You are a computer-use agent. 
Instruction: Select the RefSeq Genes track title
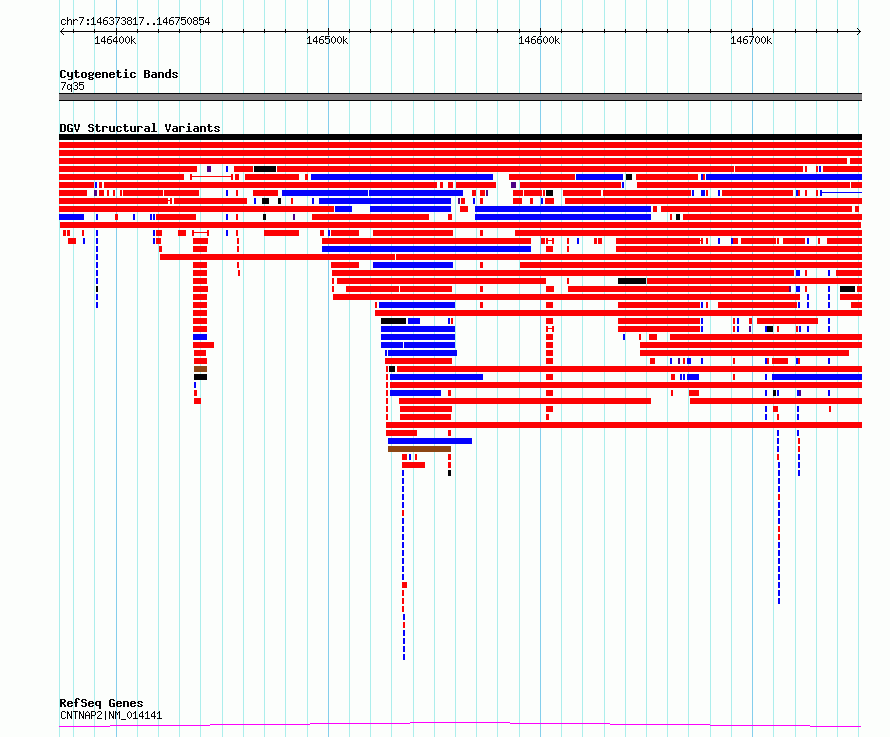point(101,703)
